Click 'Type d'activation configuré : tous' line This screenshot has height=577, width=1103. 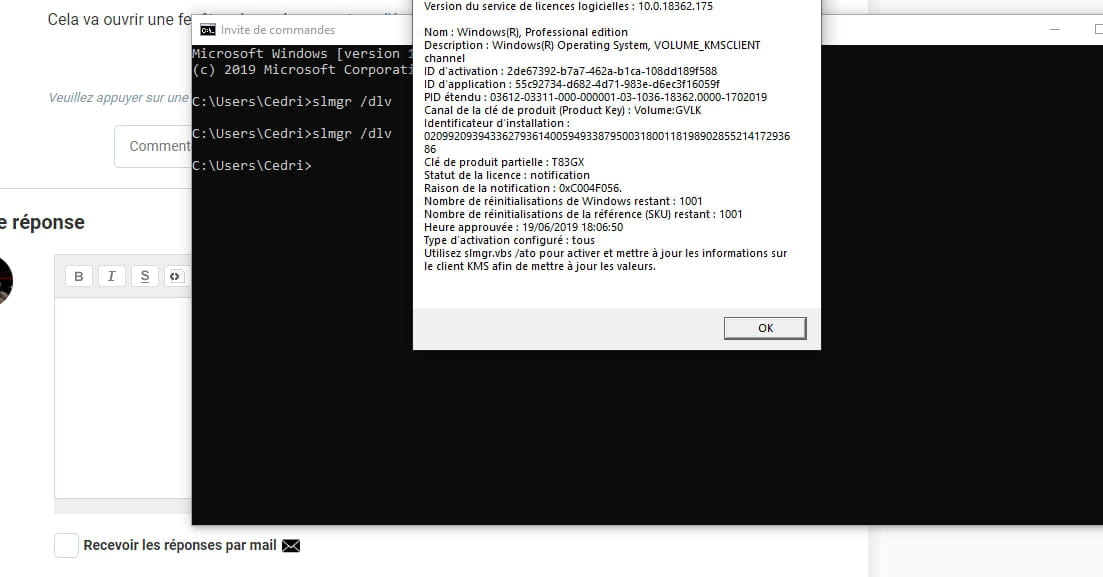click(509, 240)
